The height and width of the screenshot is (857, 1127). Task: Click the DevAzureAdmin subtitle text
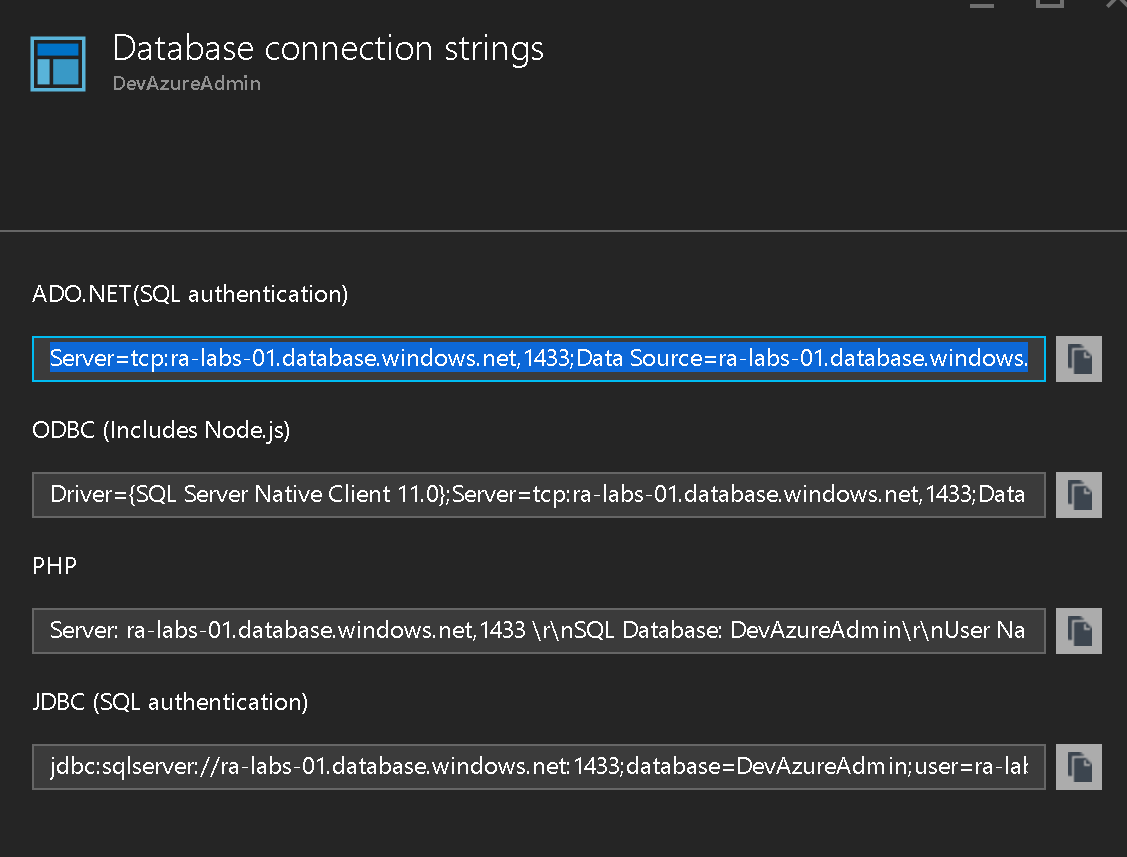pos(187,84)
